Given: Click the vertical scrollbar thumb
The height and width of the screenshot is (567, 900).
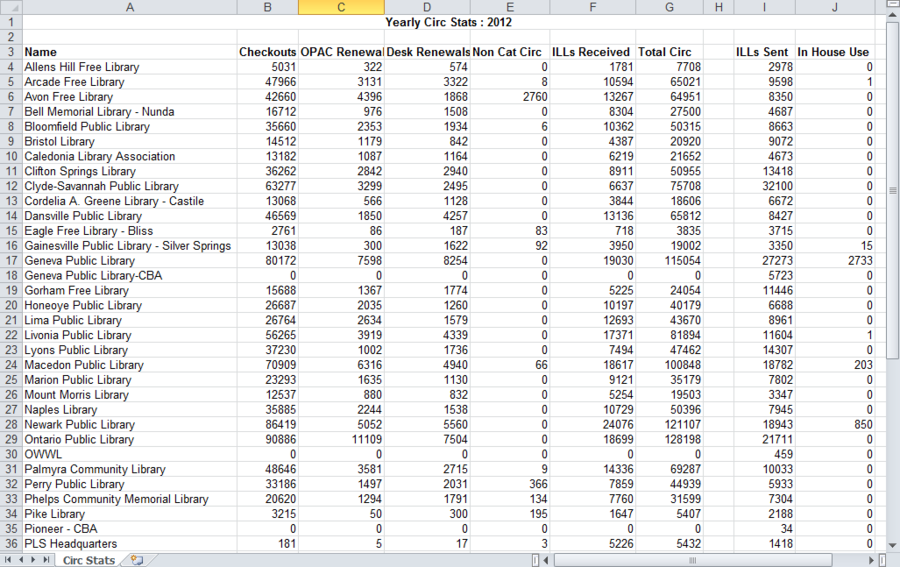Looking at the screenshot, I should coord(893,191).
